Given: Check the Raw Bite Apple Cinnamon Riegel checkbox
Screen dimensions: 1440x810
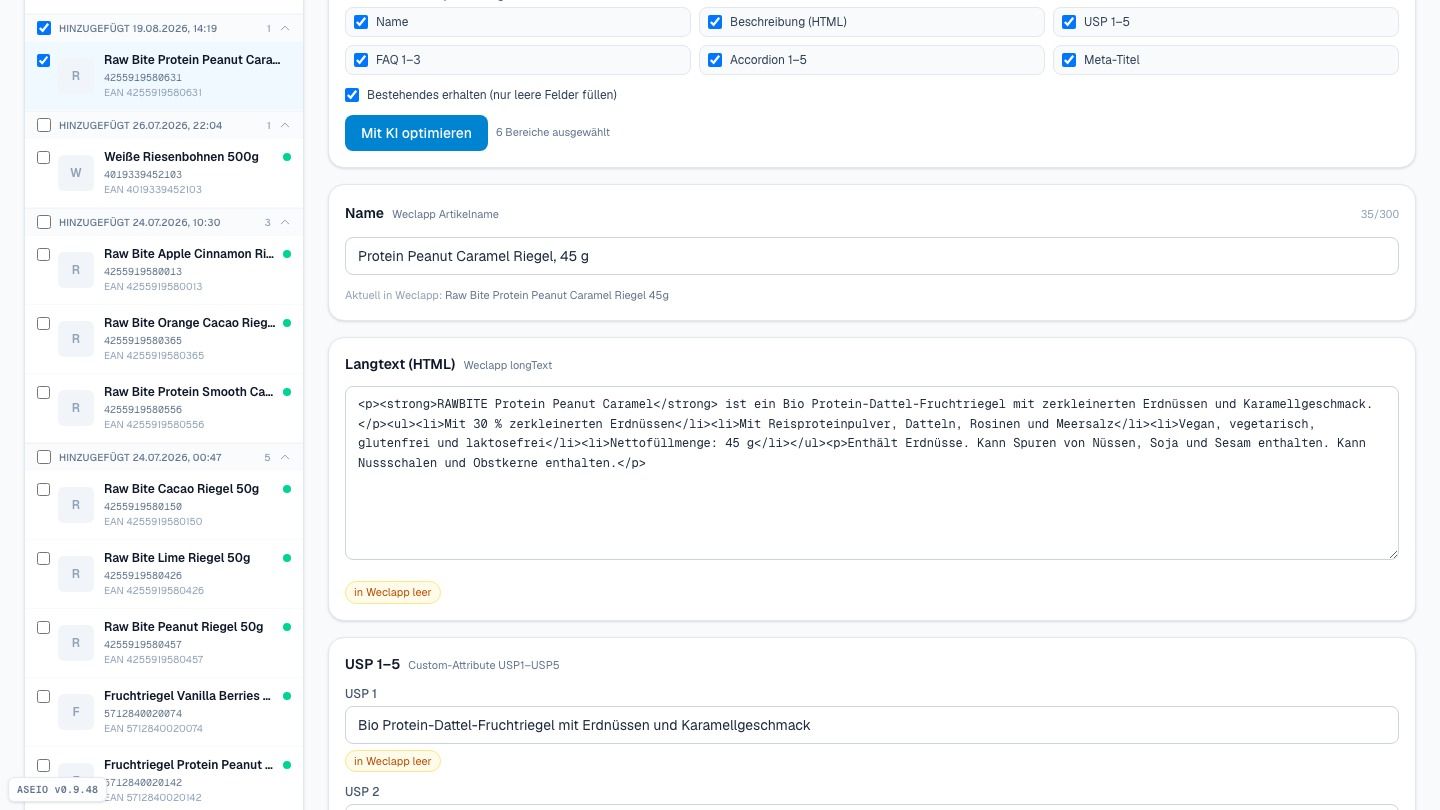Looking at the screenshot, I should coord(43,254).
